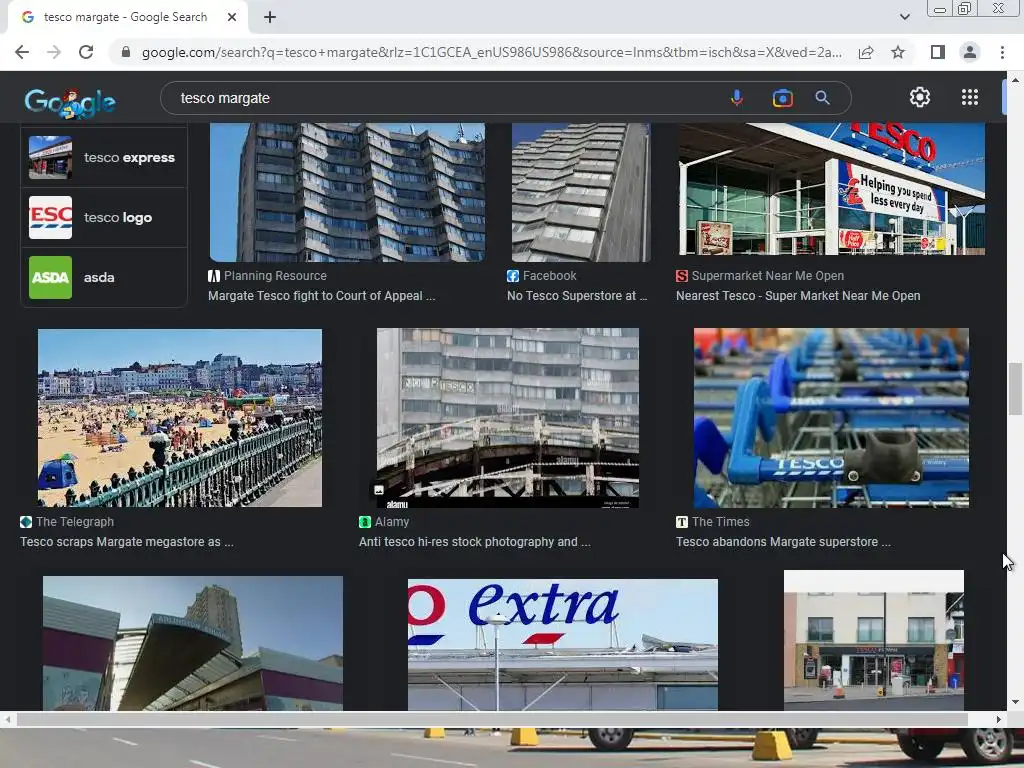The width and height of the screenshot is (1024, 768).
Task: Click the Planning Resource source label
Action: click(275, 276)
